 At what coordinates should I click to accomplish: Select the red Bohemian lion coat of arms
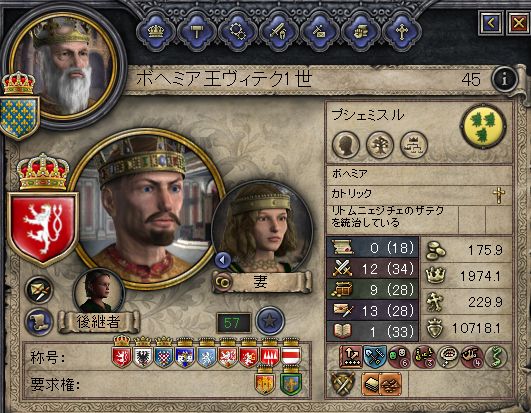tap(43, 229)
